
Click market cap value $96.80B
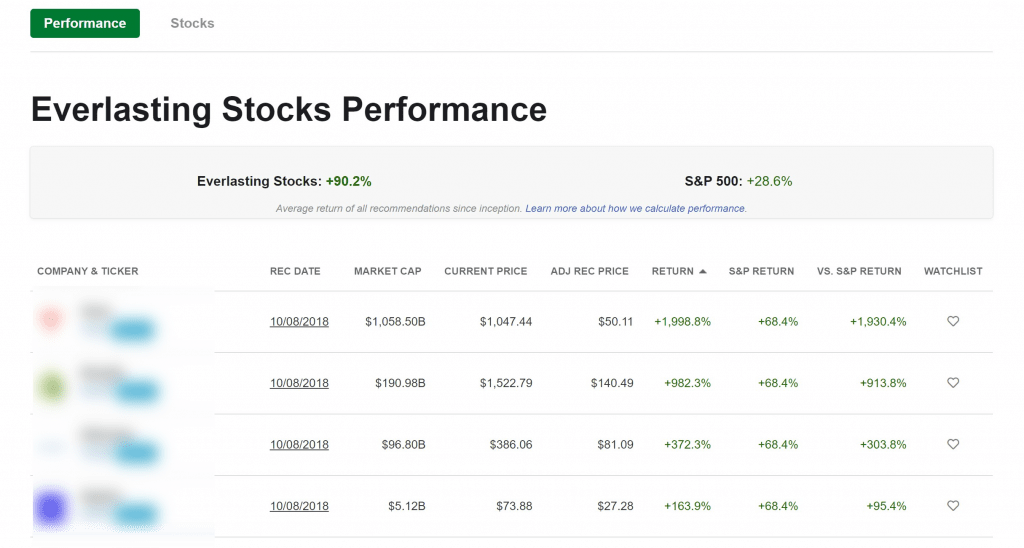point(404,444)
